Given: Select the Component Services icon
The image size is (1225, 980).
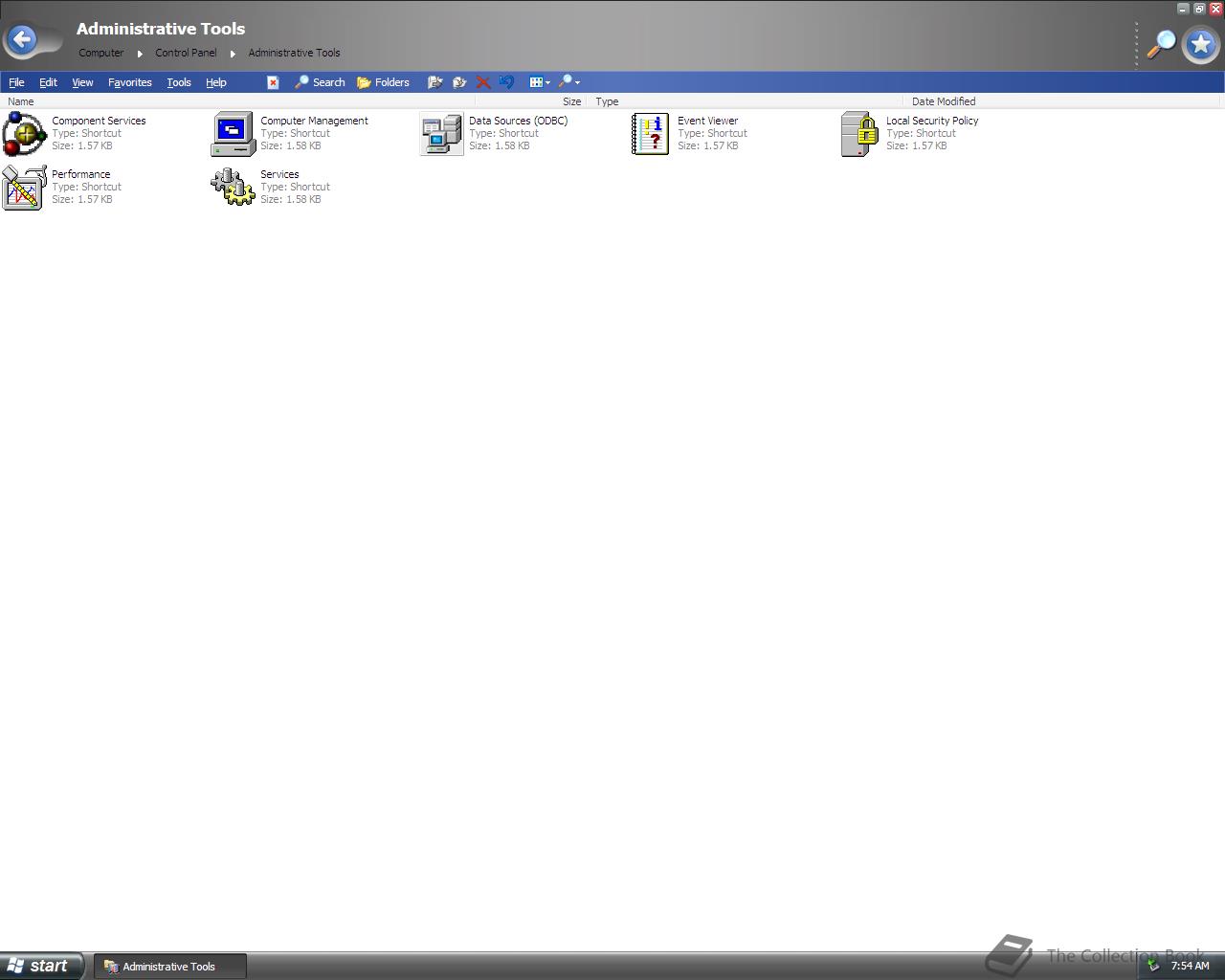Looking at the screenshot, I should (25, 134).
